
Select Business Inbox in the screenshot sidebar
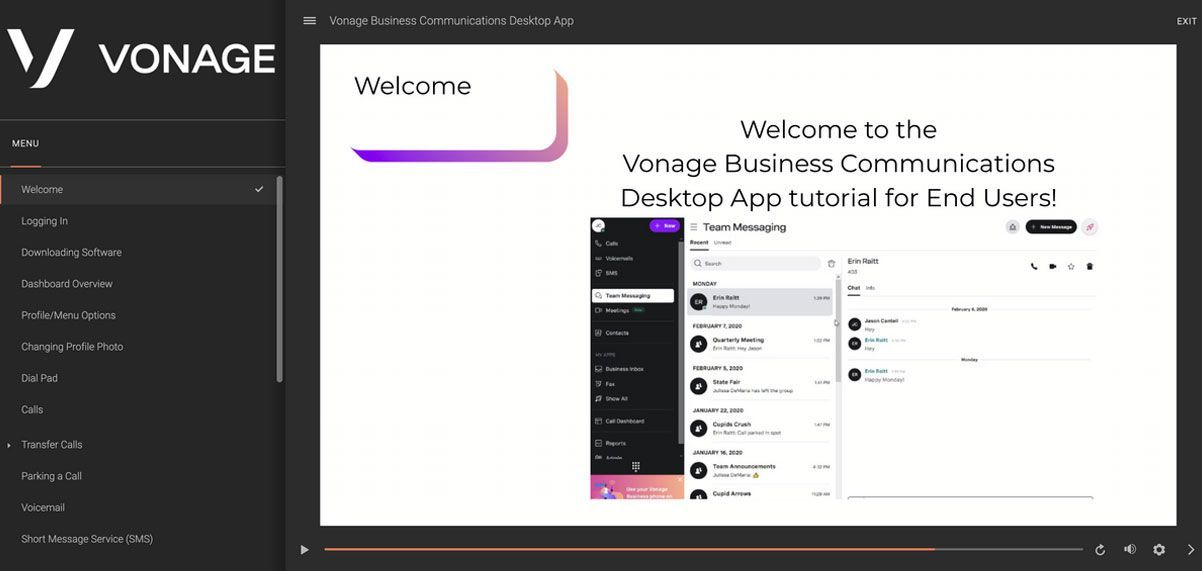coord(624,369)
